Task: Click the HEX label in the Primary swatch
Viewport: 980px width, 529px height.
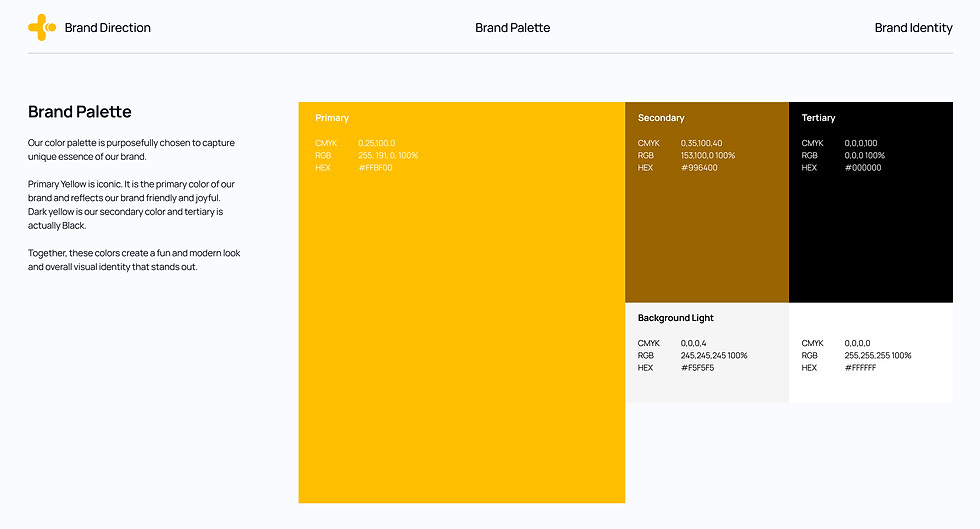Action: (322, 168)
